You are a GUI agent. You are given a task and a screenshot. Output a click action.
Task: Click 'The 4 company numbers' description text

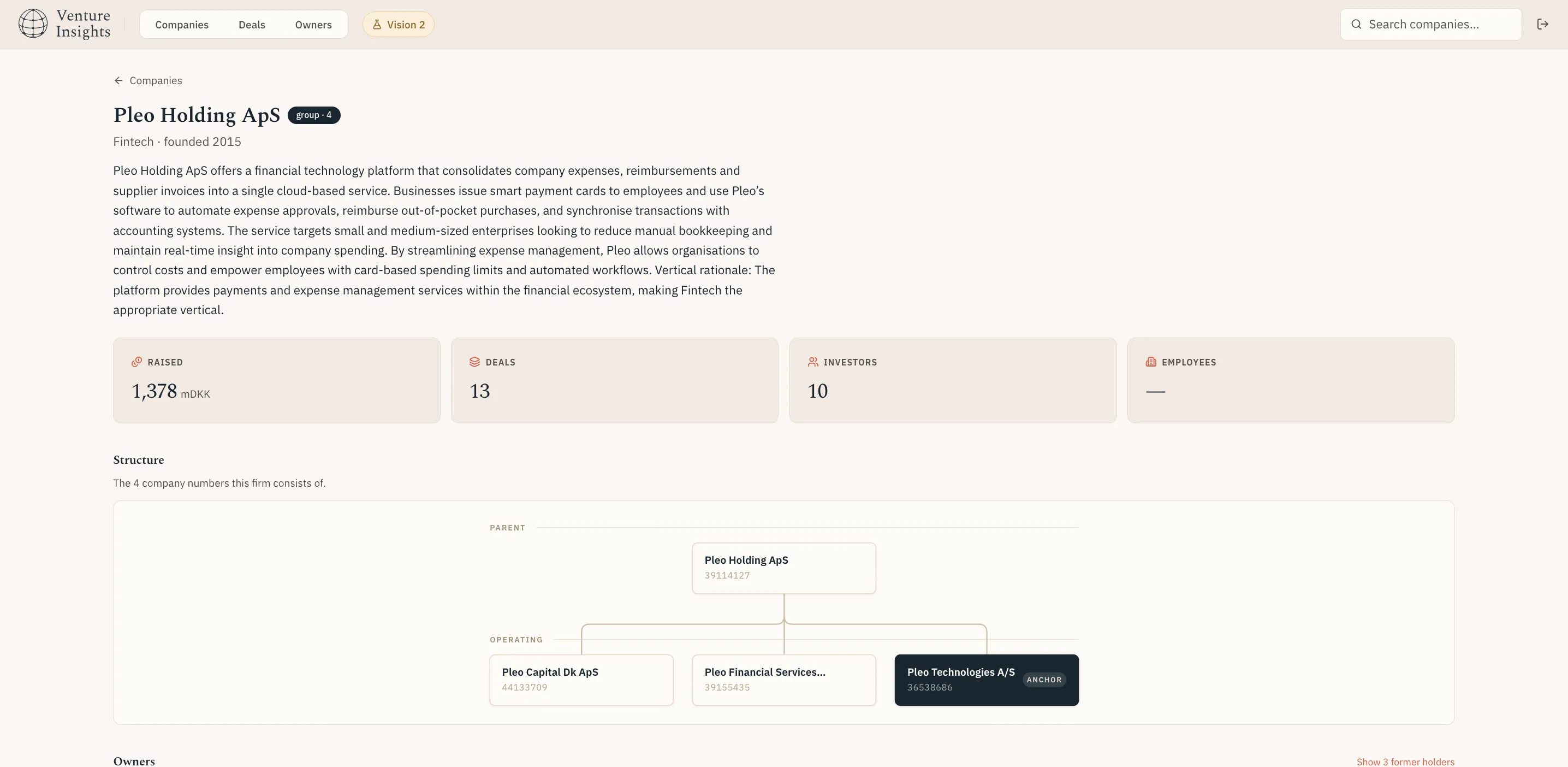219,483
